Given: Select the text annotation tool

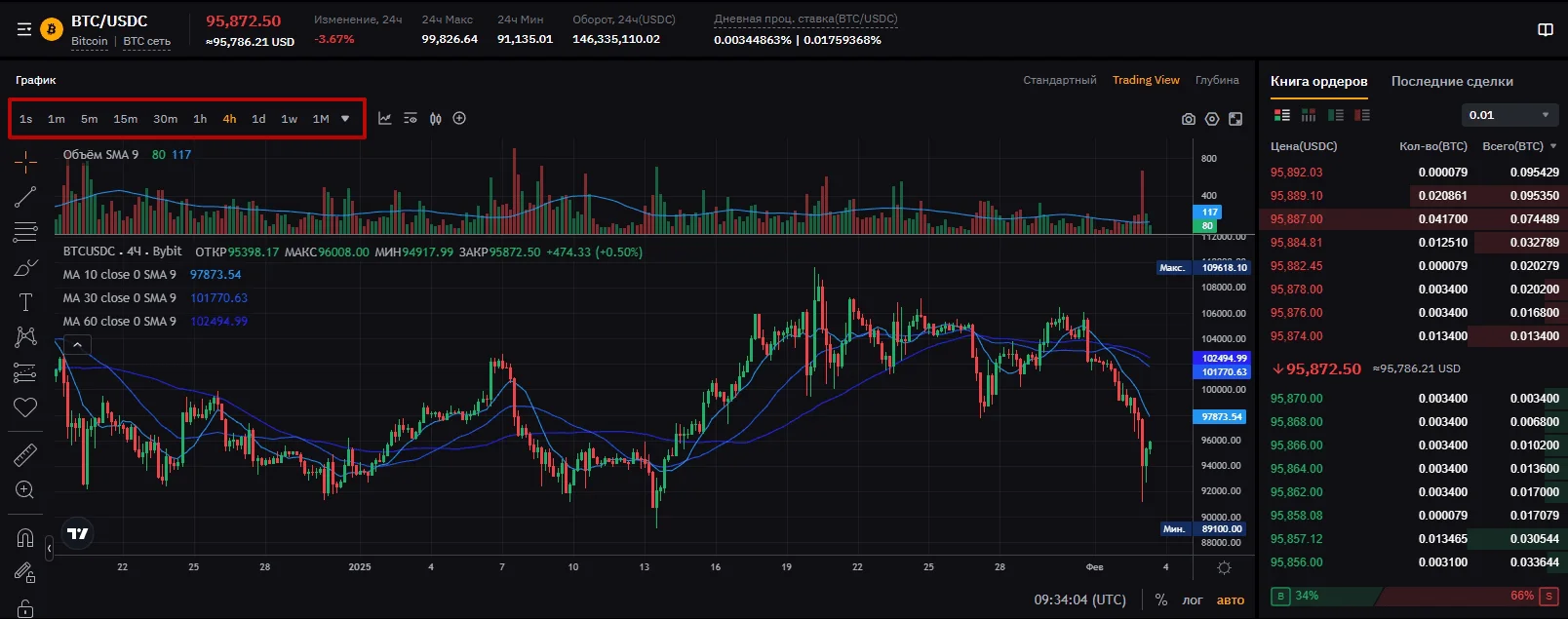Looking at the screenshot, I should [25, 302].
